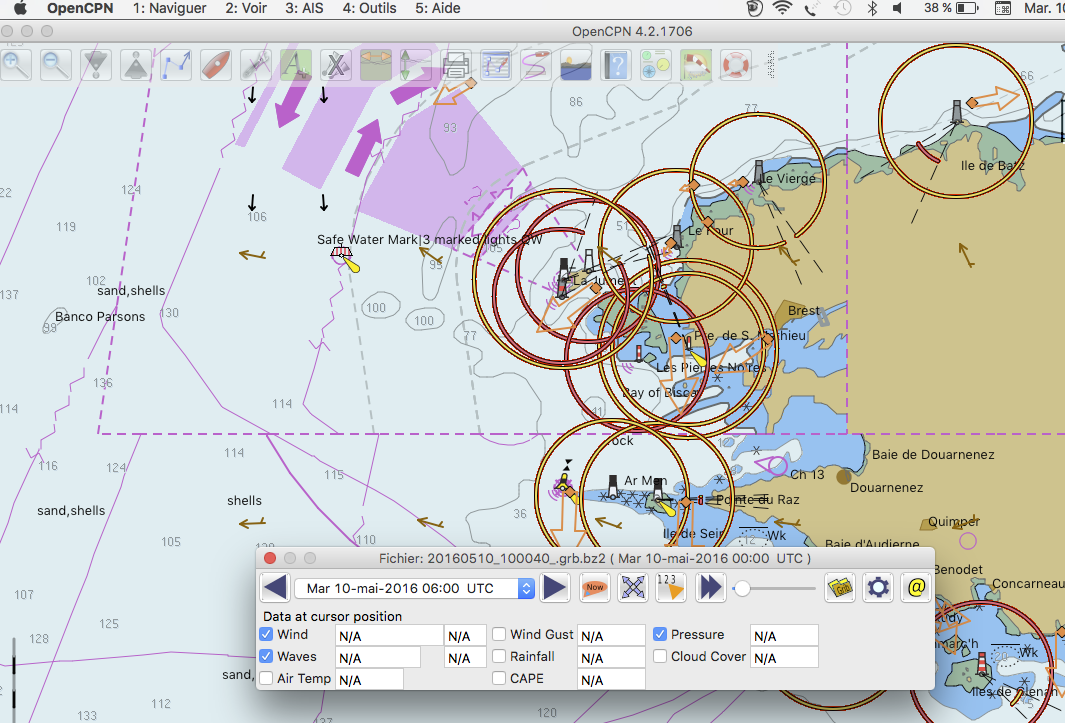Open the 2: Voir menu

pyautogui.click(x=246, y=8)
